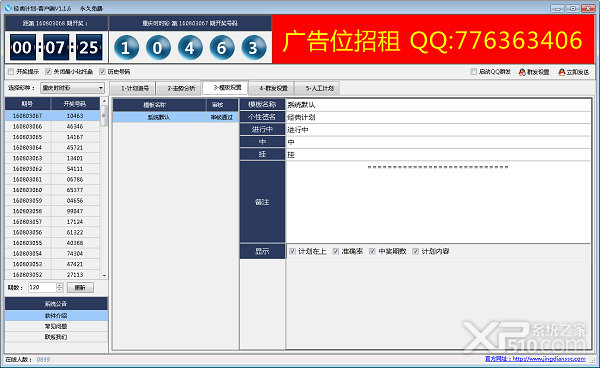600x368 pixels.
Task: Select history row 160603061
Action: click(x=52, y=179)
